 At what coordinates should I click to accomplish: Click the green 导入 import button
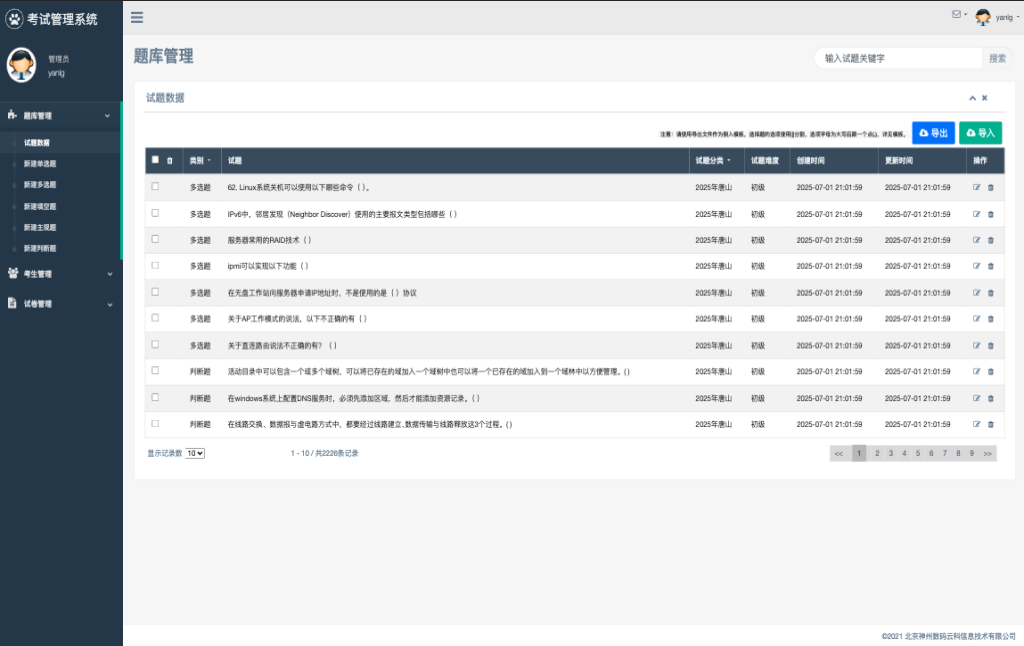click(x=980, y=133)
